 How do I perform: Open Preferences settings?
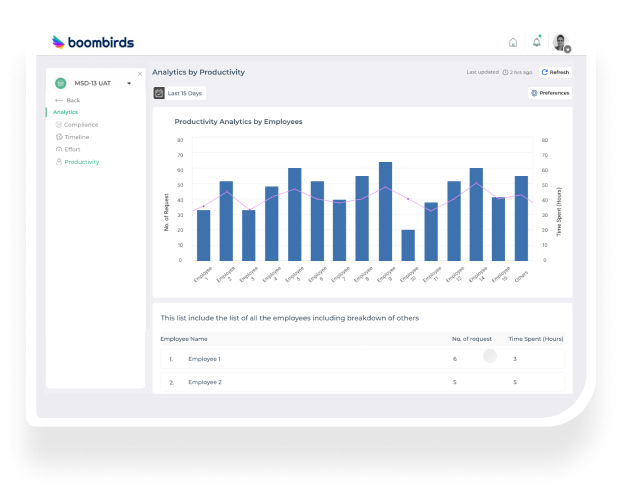550,93
